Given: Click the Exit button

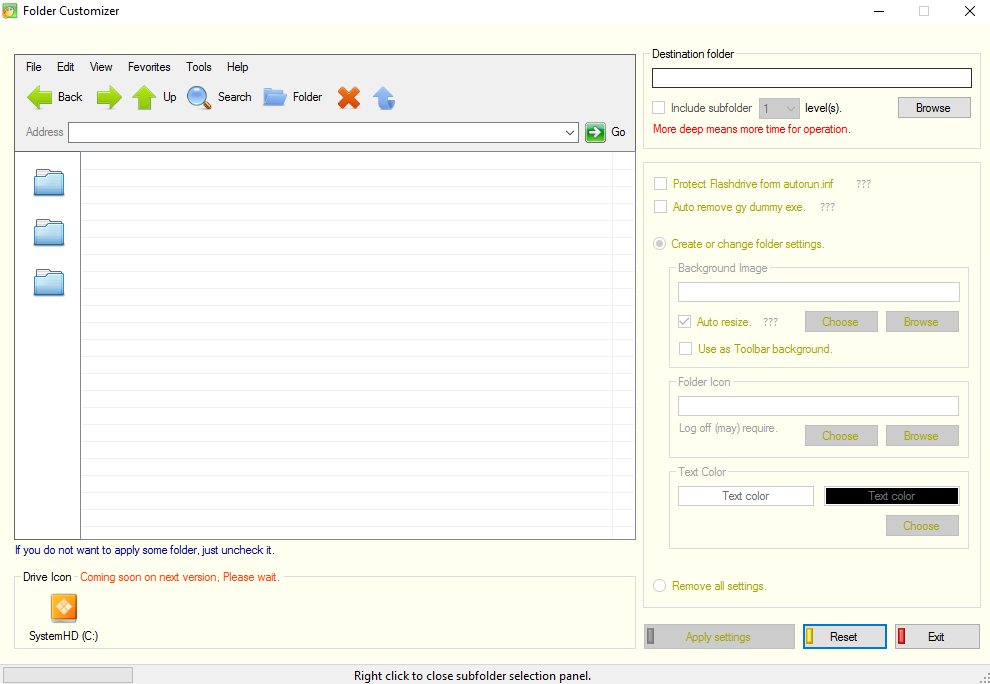Looking at the screenshot, I should (x=937, y=637).
